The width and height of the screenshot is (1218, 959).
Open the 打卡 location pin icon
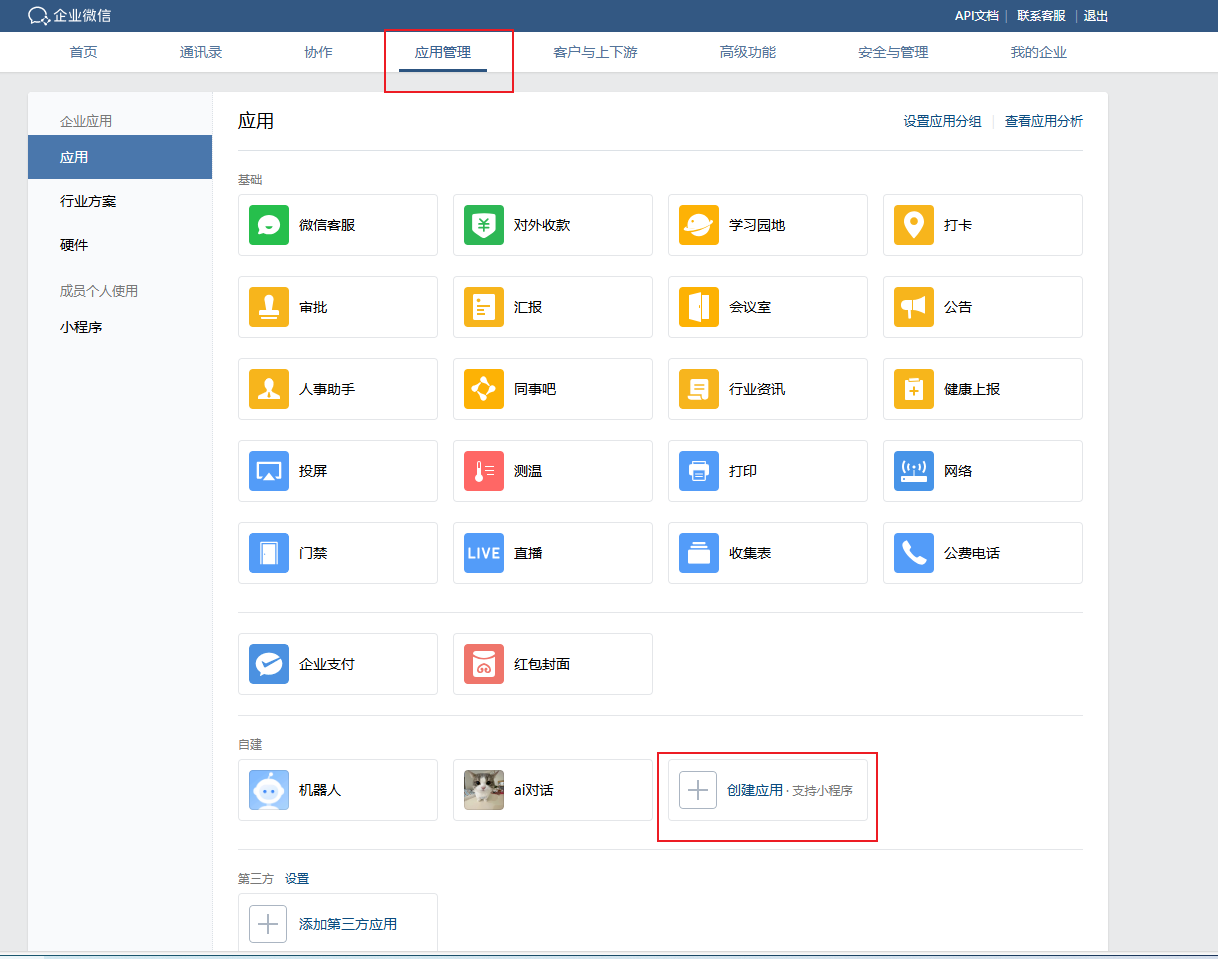coord(914,225)
